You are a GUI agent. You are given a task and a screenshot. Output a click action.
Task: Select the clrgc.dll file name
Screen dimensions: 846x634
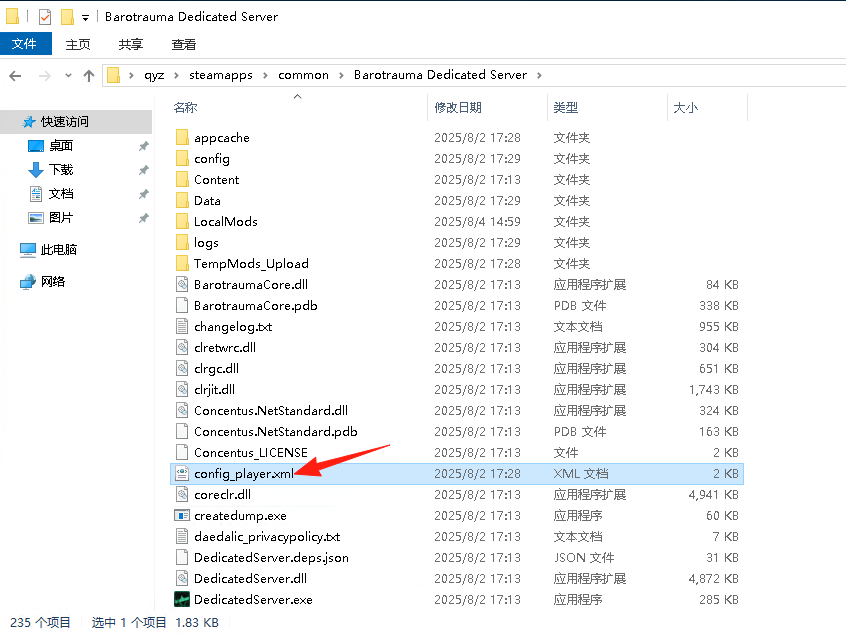(x=216, y=369)
